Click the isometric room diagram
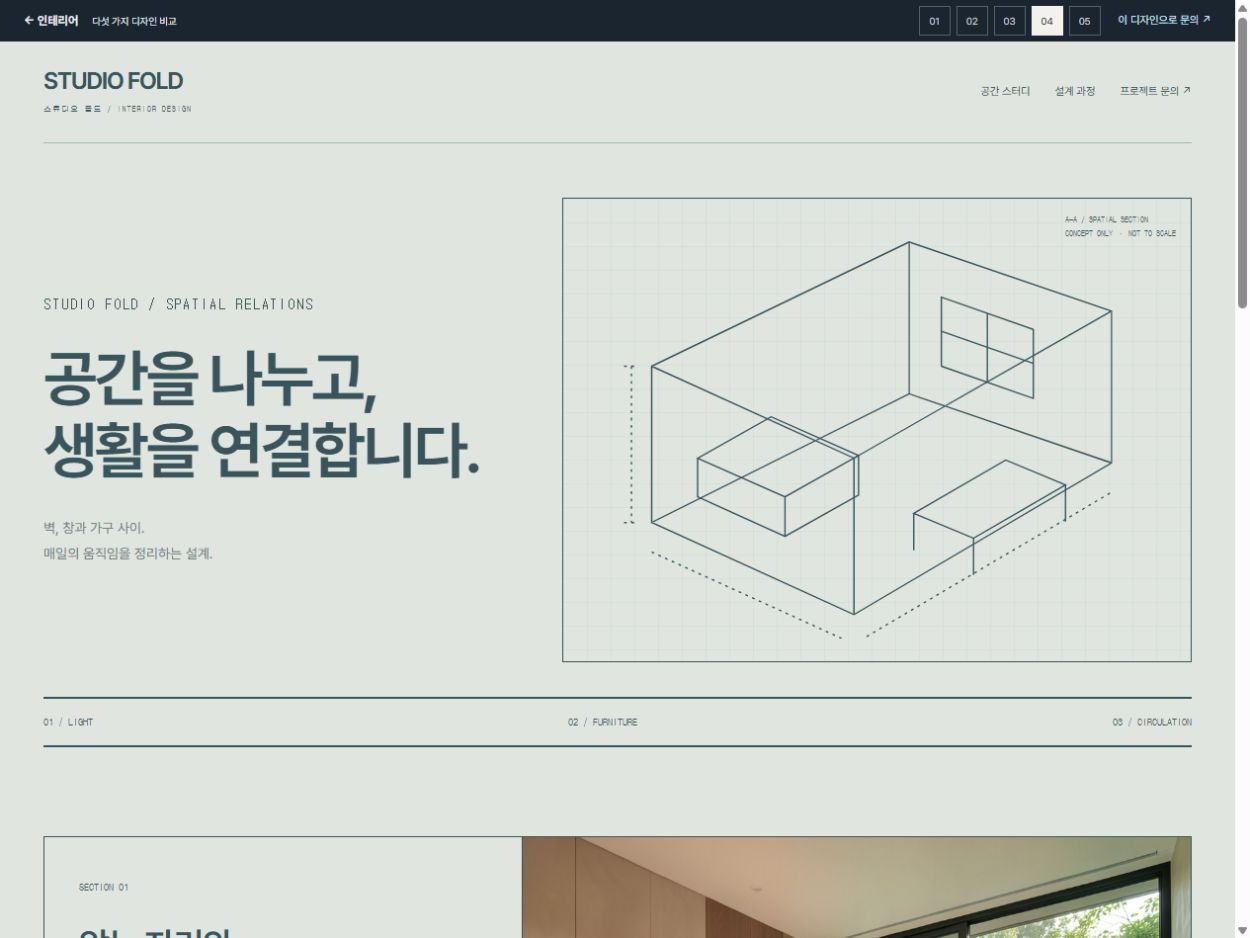The height and width of the screenshot is (938, 1250). 876,429
